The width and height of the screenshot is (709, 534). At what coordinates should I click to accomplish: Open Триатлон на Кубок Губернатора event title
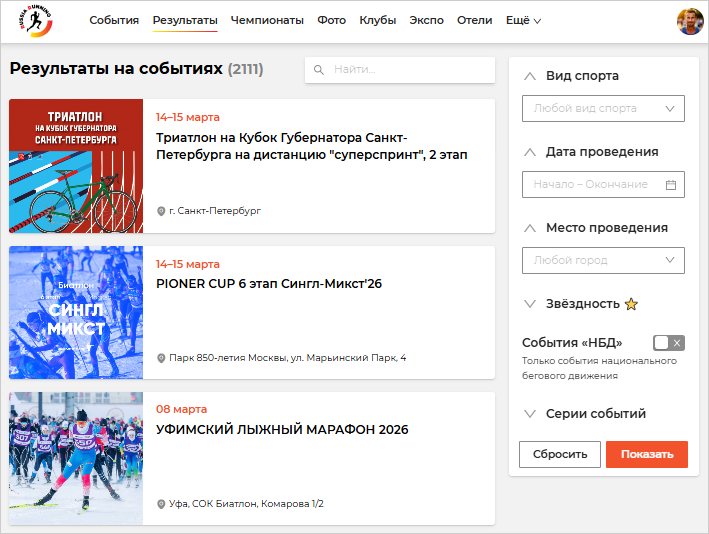click(312, 146)
